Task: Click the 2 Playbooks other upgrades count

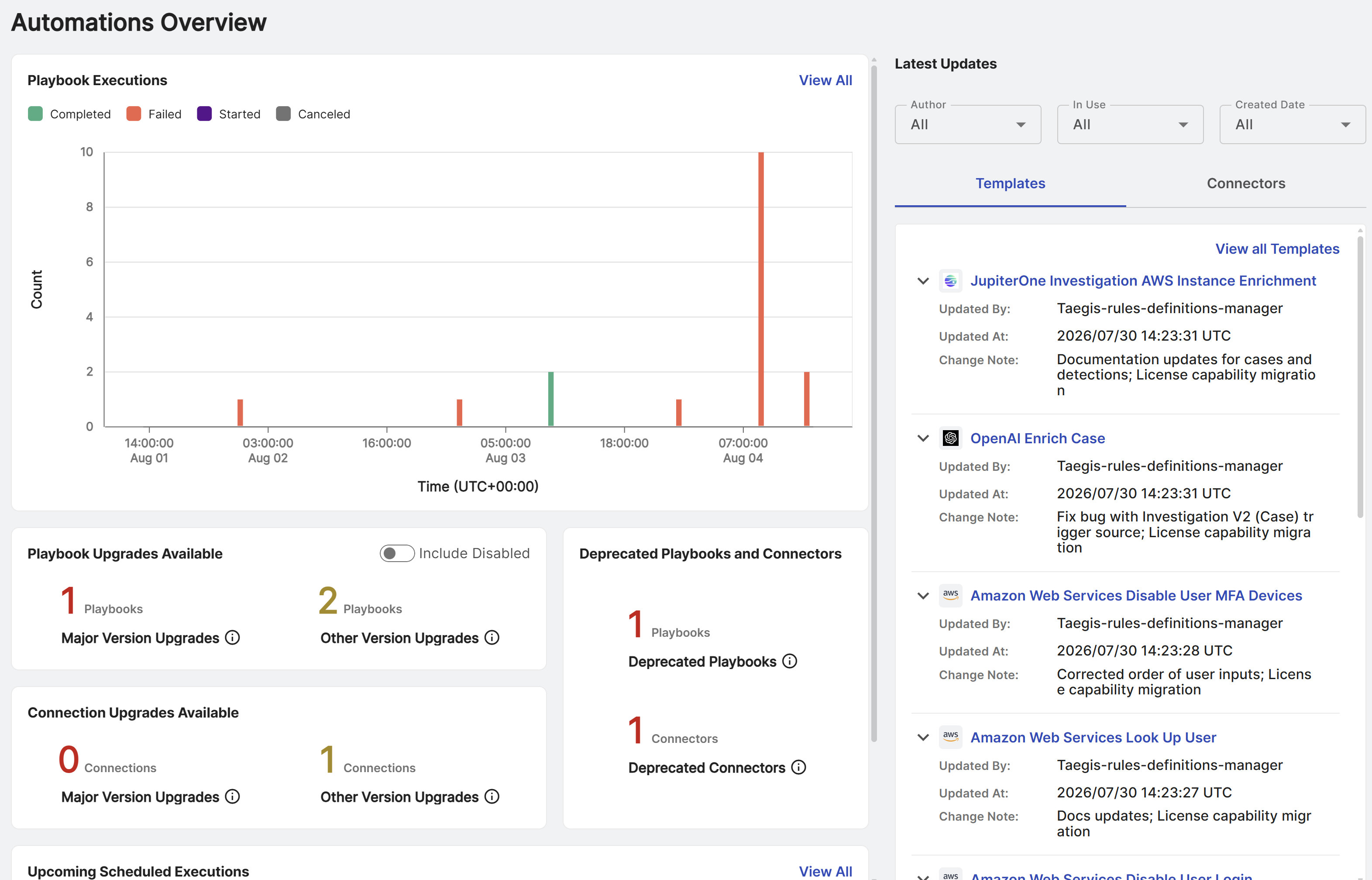Action: (x=328, y=600)
